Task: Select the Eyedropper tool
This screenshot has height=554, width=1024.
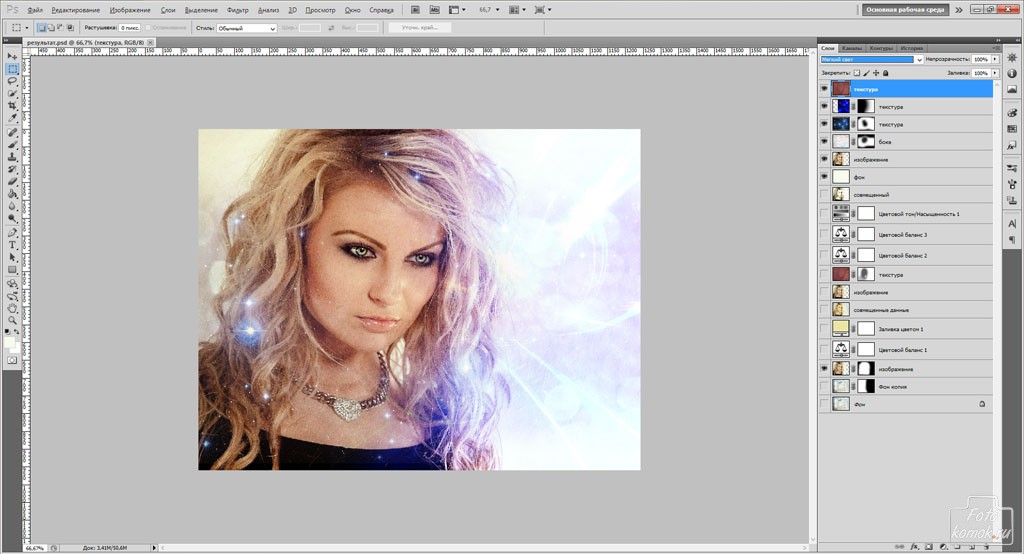Action: pos(12,117)
